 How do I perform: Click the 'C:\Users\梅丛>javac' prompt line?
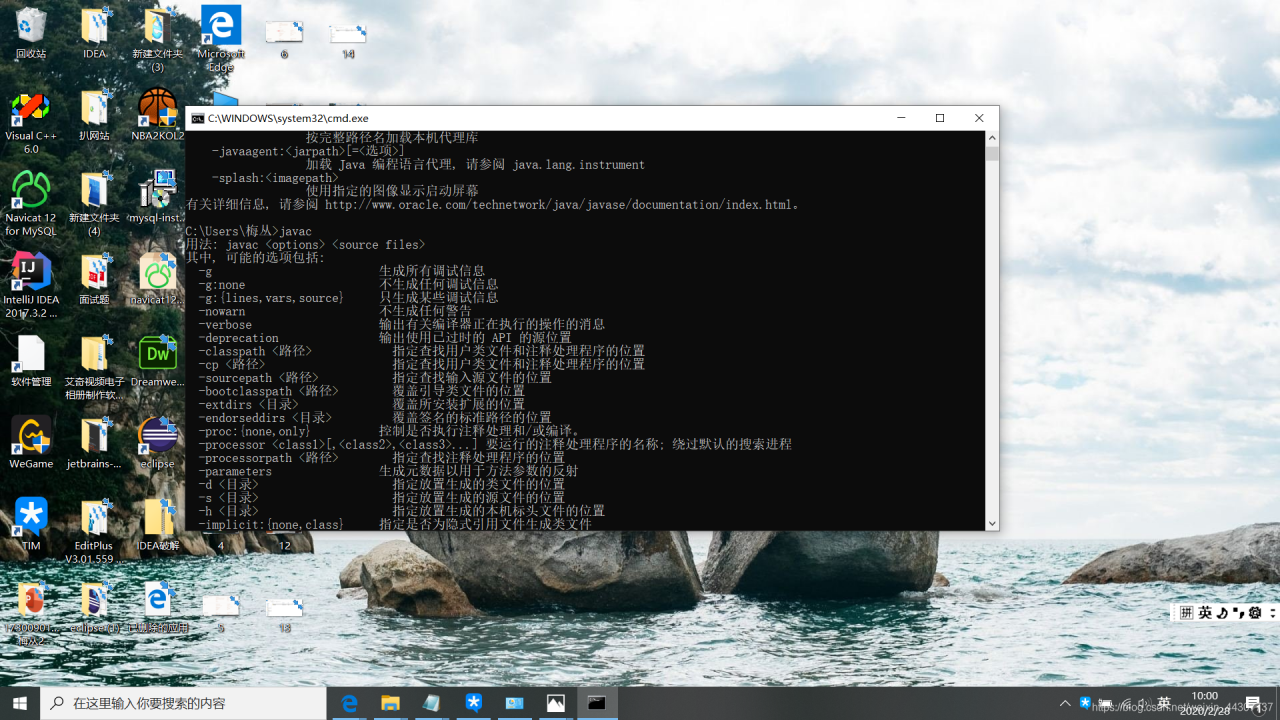click(249, 231)
